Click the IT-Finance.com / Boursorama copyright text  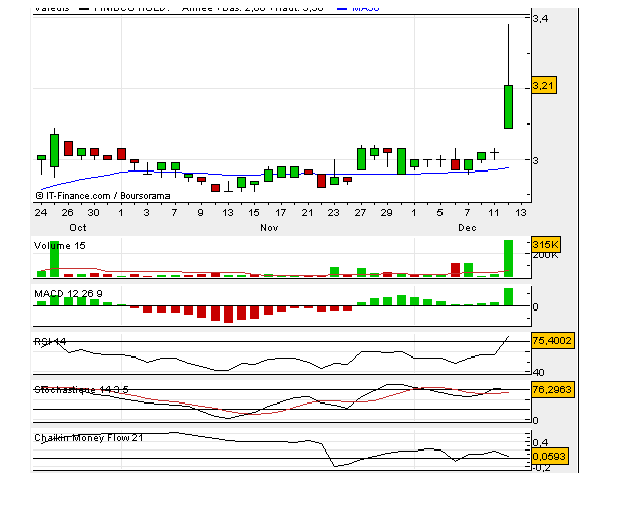(103, 196)
